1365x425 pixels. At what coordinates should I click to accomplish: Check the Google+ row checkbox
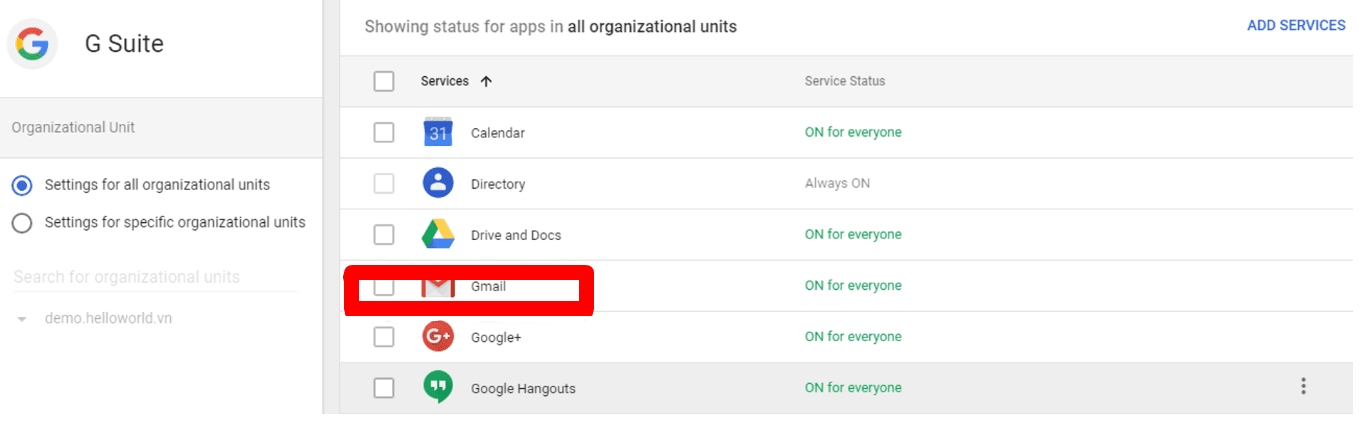point(384,337)
